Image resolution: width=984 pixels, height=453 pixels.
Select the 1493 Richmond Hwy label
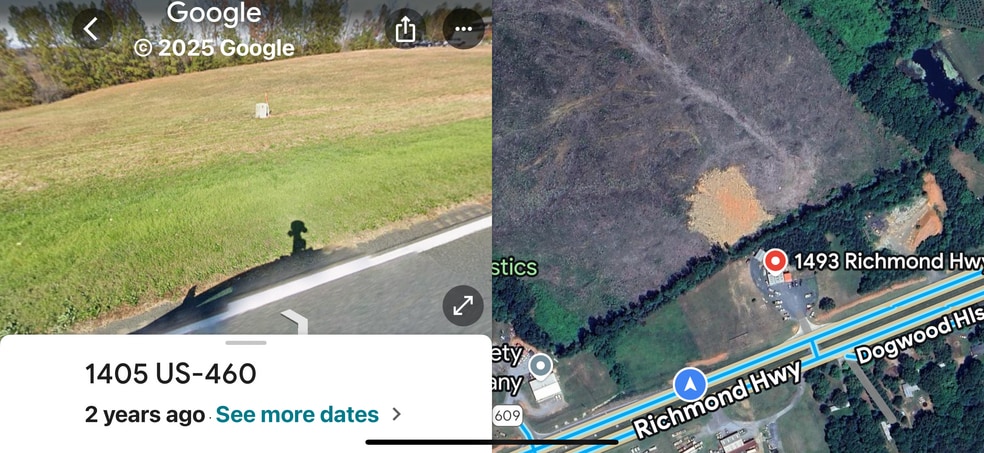click(886, 260)
